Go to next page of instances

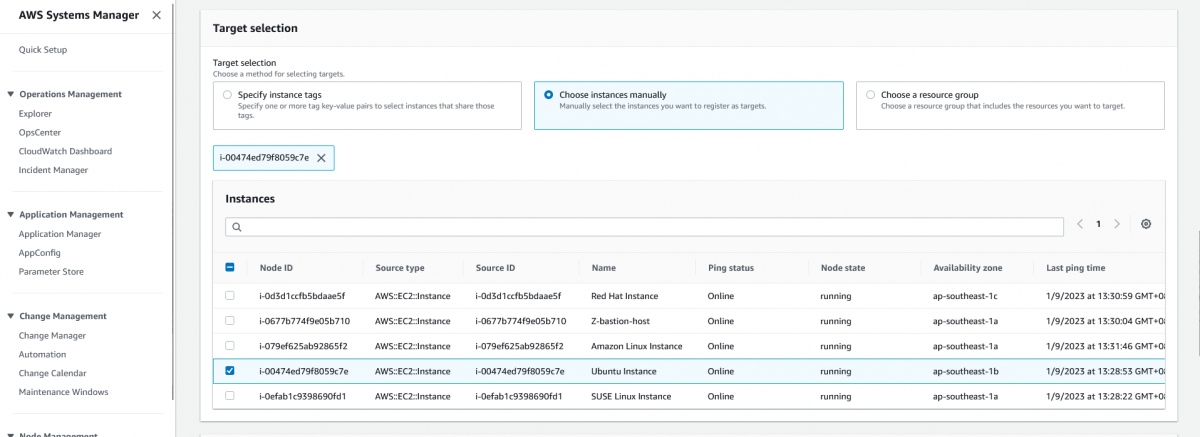tap(1117, 224)
